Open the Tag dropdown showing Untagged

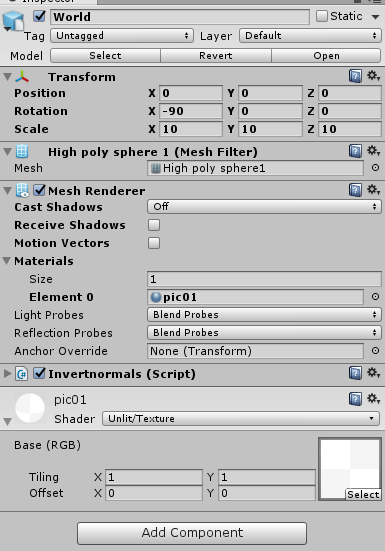click(122, 35)
